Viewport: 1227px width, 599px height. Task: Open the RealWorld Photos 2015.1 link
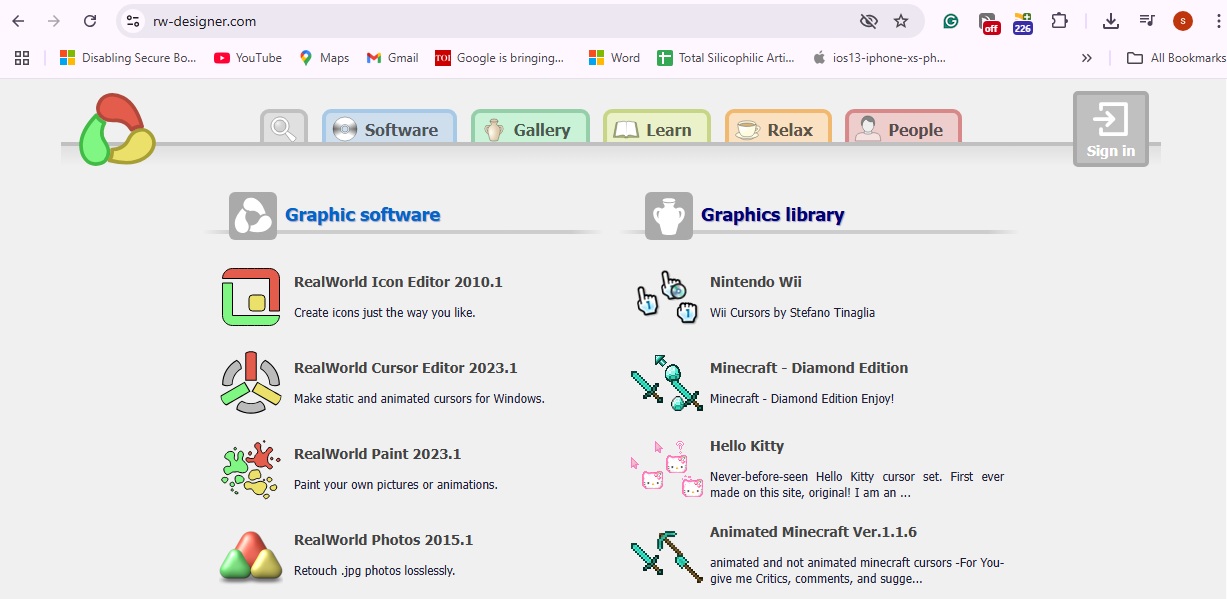tap(384, 540)
